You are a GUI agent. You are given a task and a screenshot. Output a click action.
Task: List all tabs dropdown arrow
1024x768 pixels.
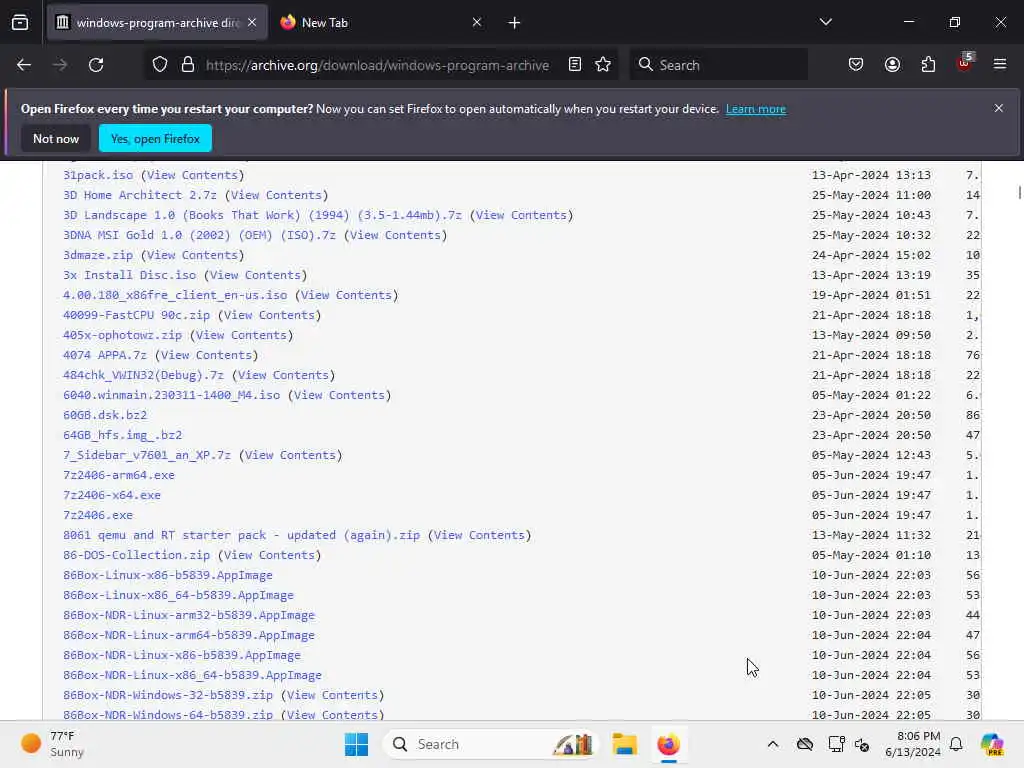pyautogui.click(x=825, y=22)
